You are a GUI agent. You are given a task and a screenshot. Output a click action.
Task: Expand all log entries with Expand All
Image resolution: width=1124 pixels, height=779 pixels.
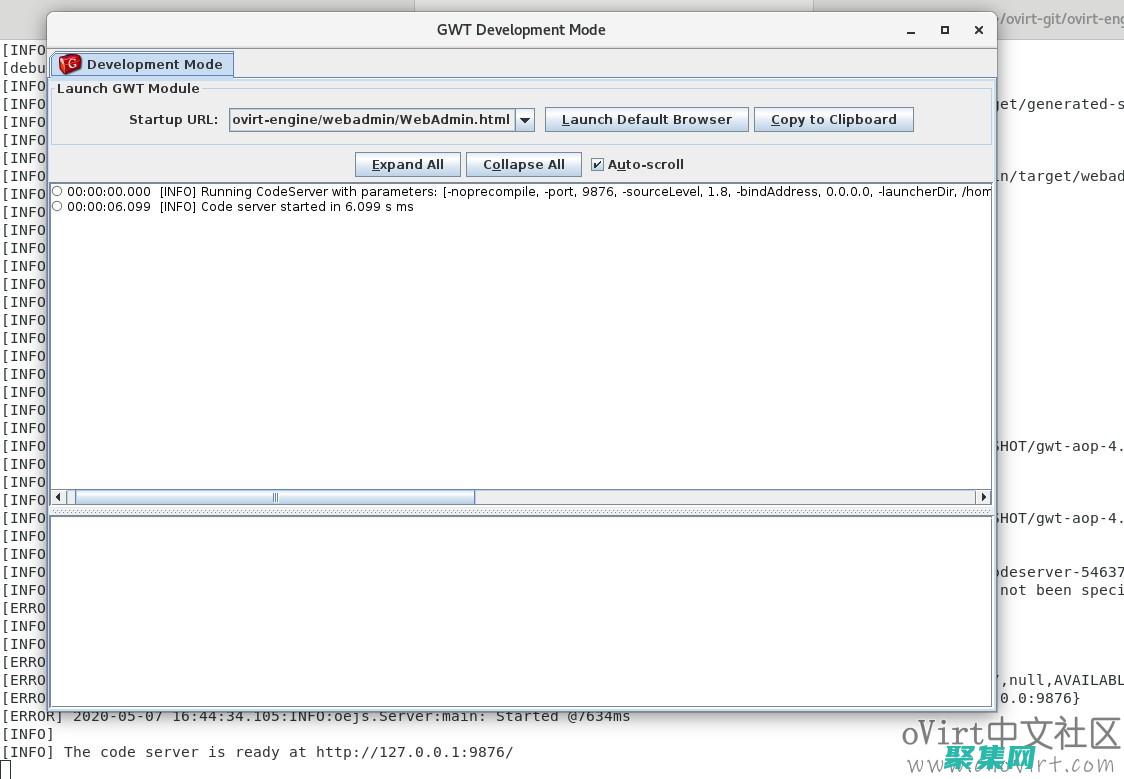(x=407, y=165)
